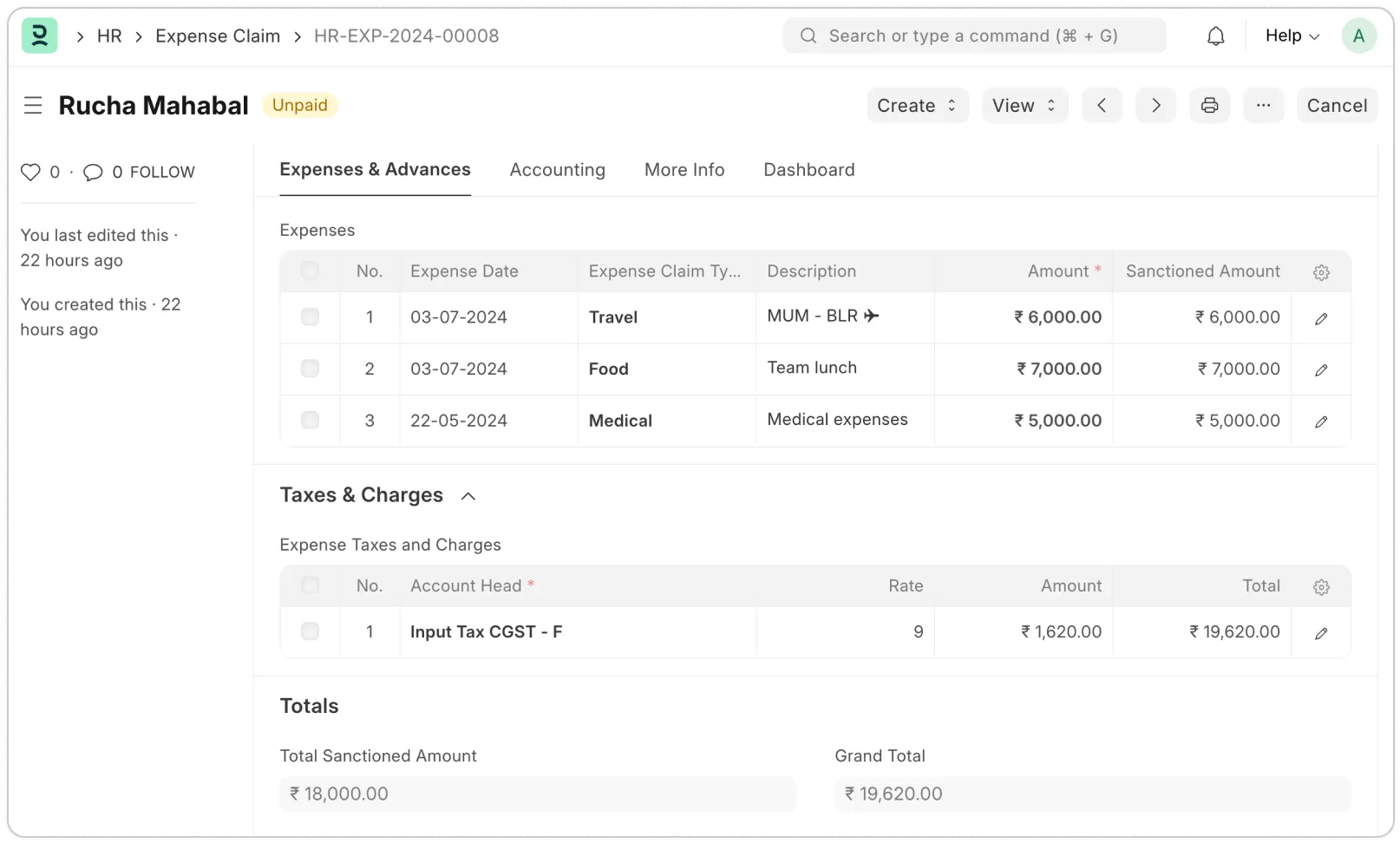Go to previous document using left arrow

click(x=1102, y=105)
